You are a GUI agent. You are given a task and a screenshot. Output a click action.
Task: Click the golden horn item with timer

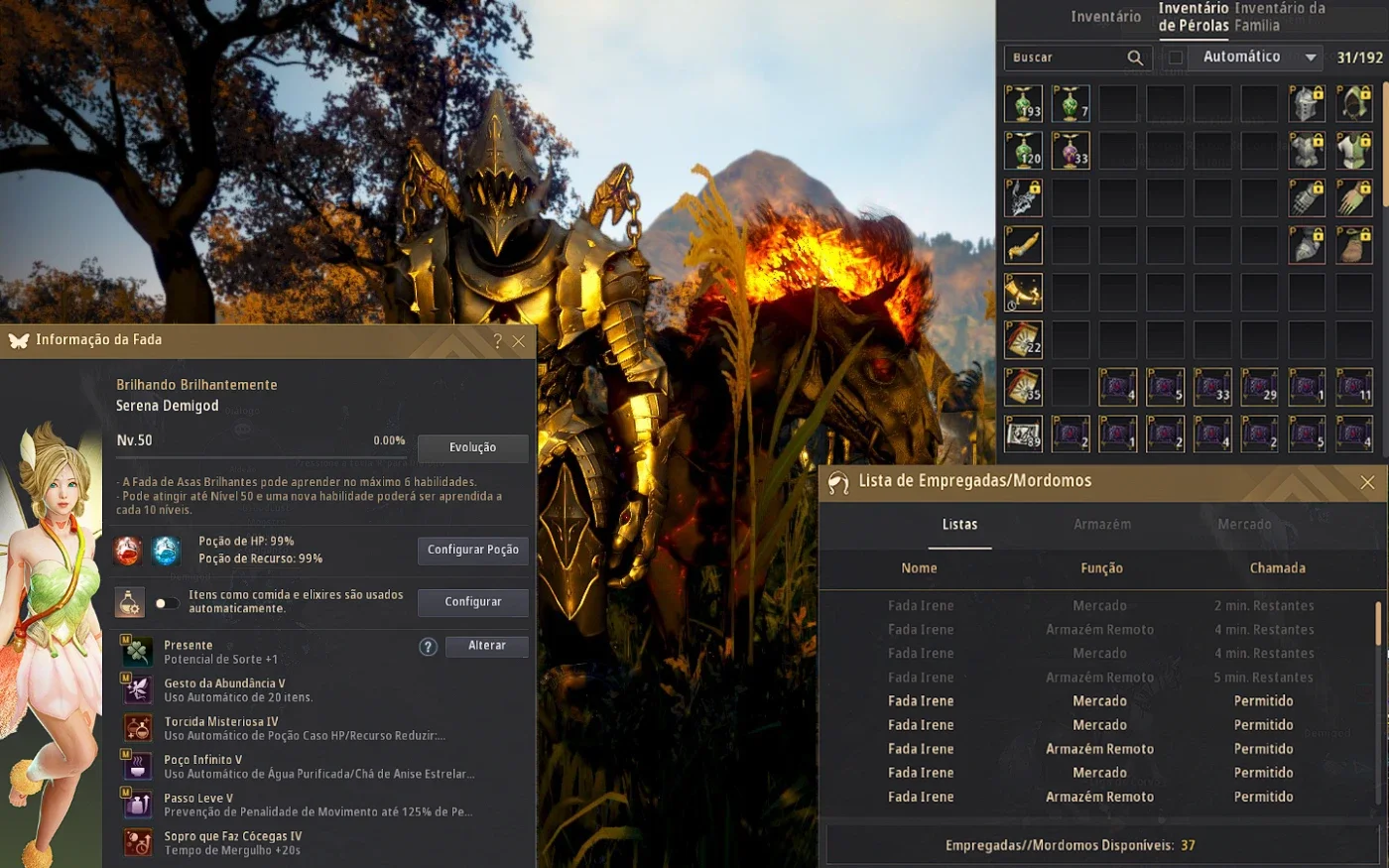1023,293
